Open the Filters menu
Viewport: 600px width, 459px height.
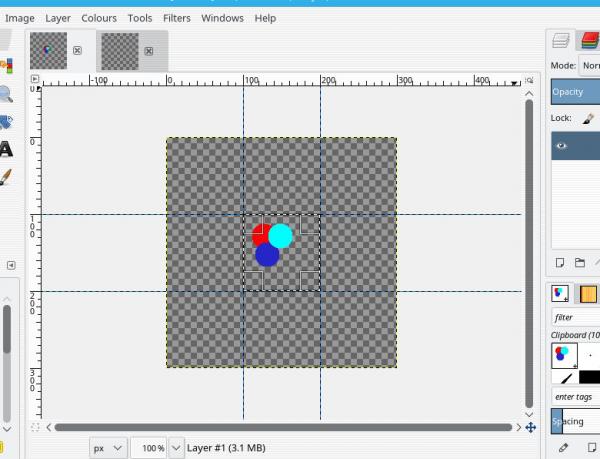click(176, 18)
